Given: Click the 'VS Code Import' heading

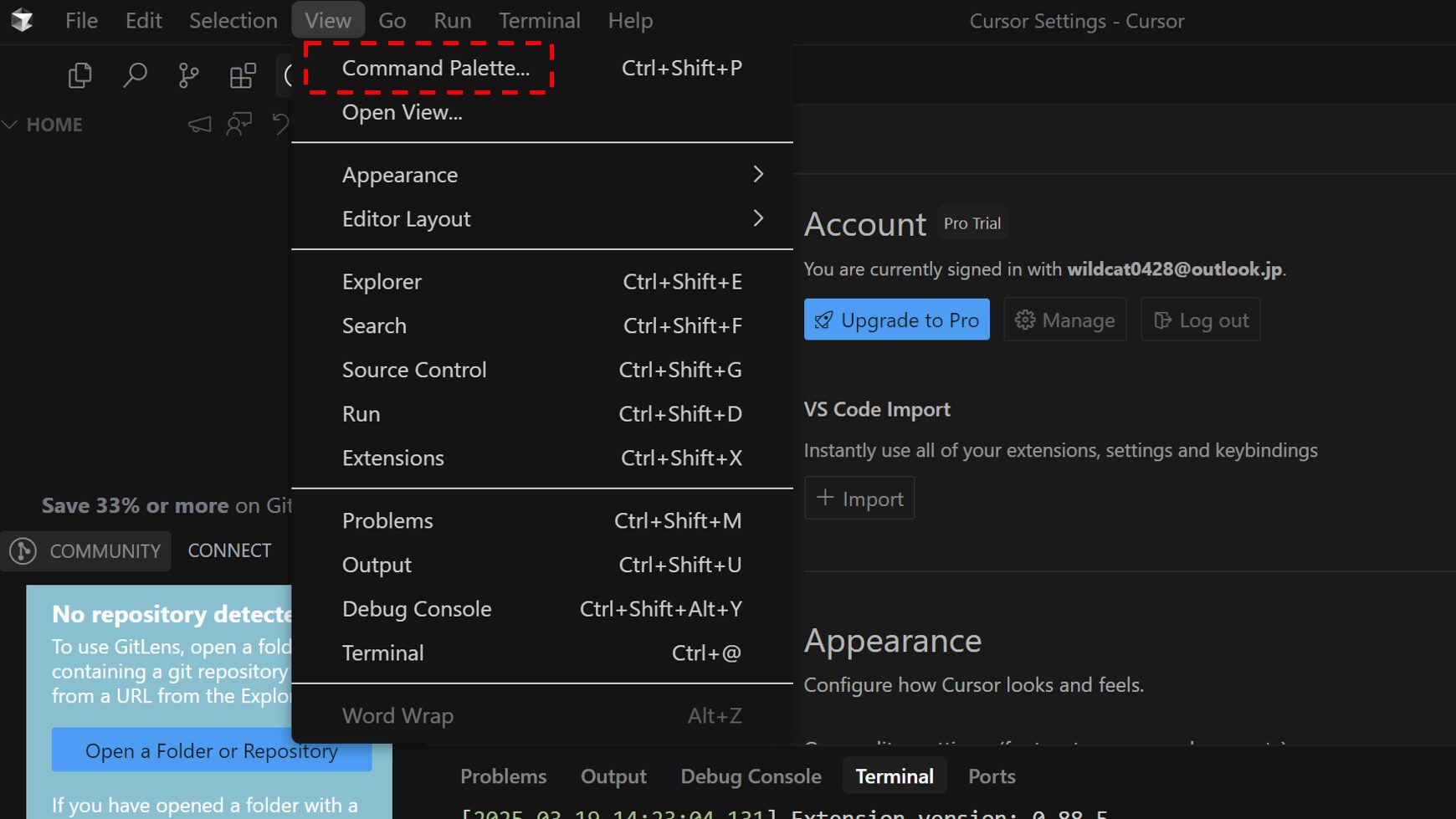Looking at the screenshot, I should point(877,409).
